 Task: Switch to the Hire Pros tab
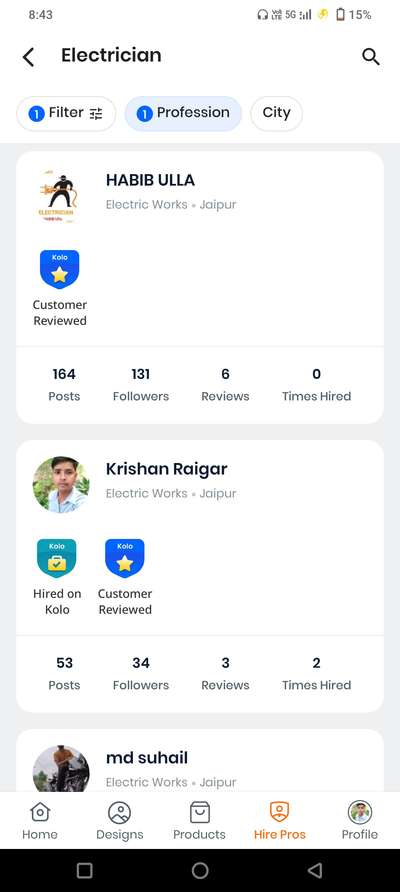[279, 821]
